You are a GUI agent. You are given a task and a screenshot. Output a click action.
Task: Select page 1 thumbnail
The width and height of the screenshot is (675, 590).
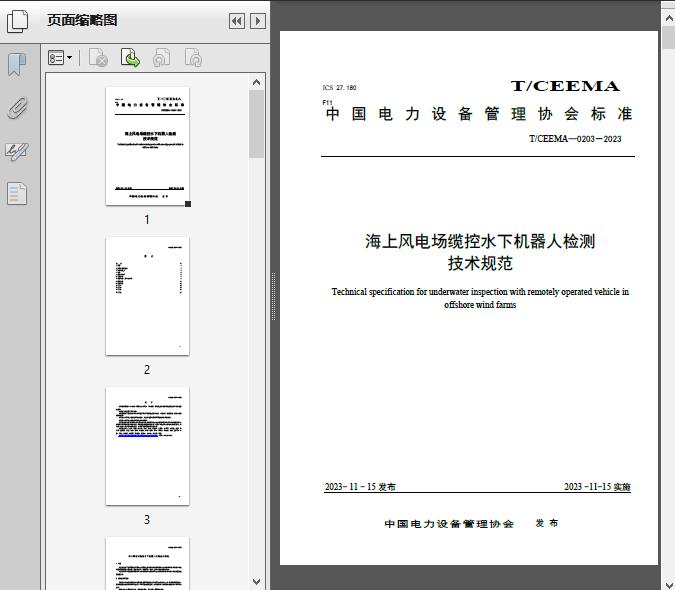pyautogui.click(x=147, y=146)
